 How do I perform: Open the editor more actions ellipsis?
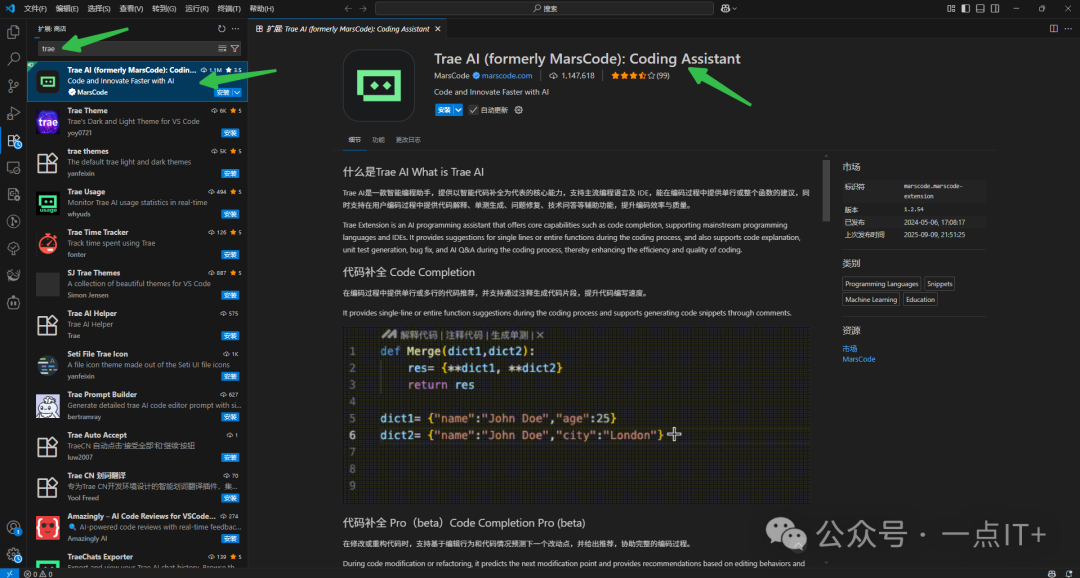(1068, 29)
